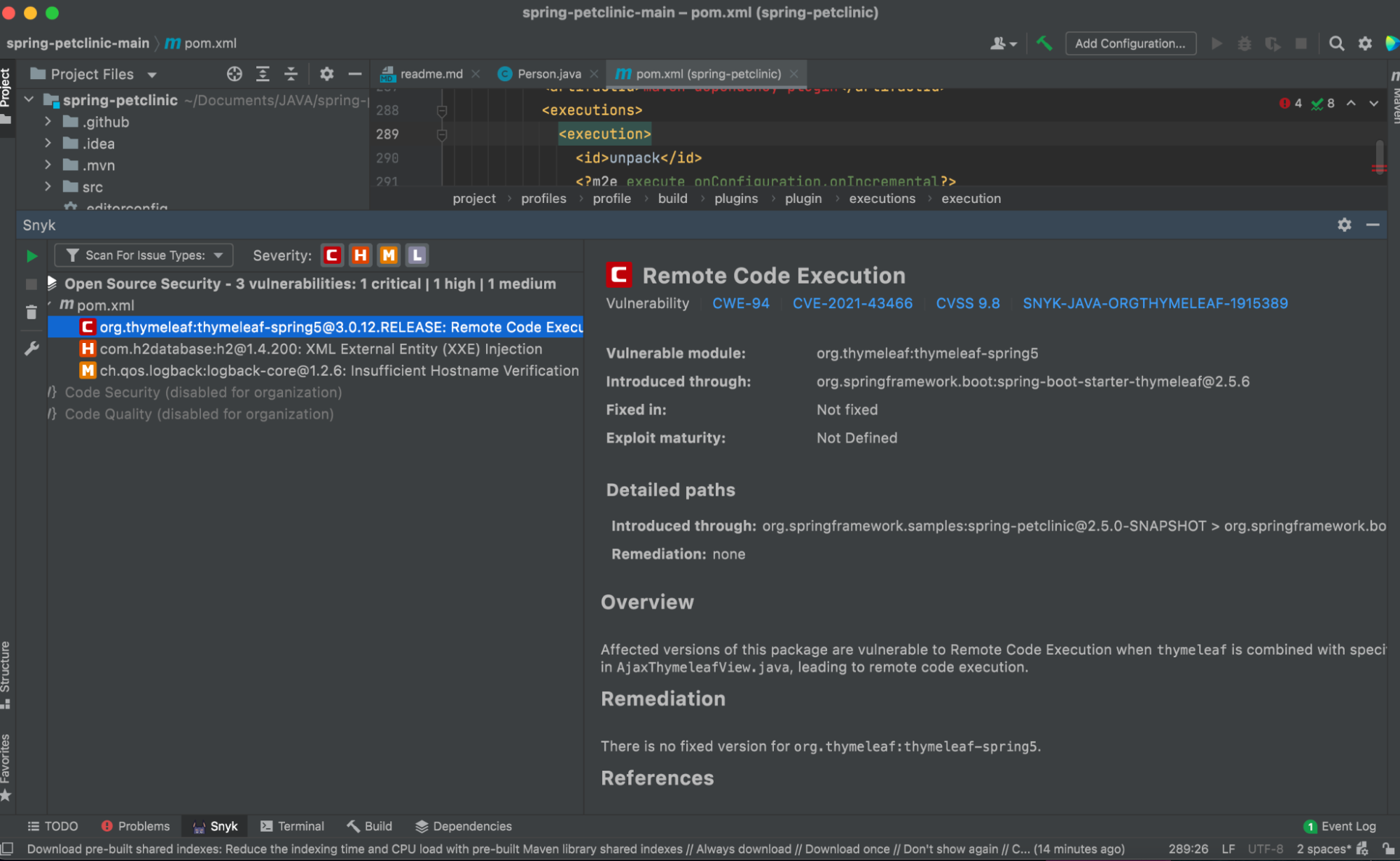Toggle Low severity filter
Image resolution: width=1400 pixels, height=861 pixels.
point(417,255)
